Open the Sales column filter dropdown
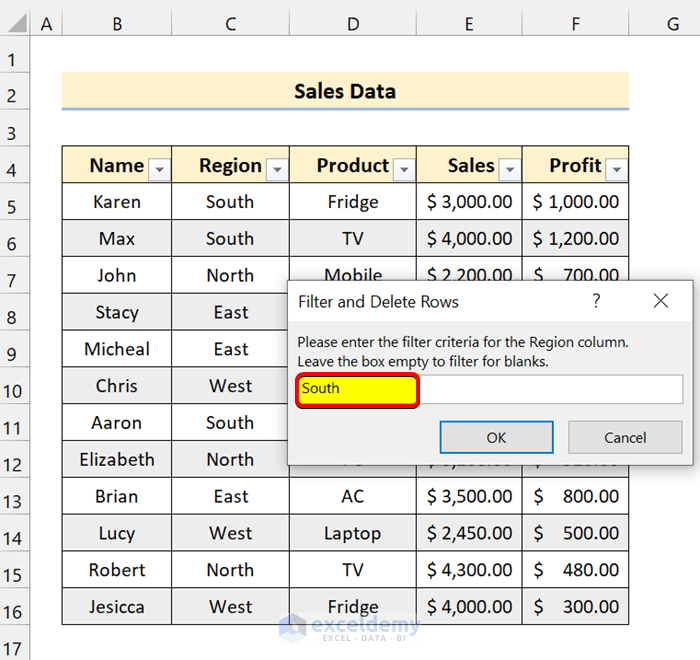 (510, 169)
